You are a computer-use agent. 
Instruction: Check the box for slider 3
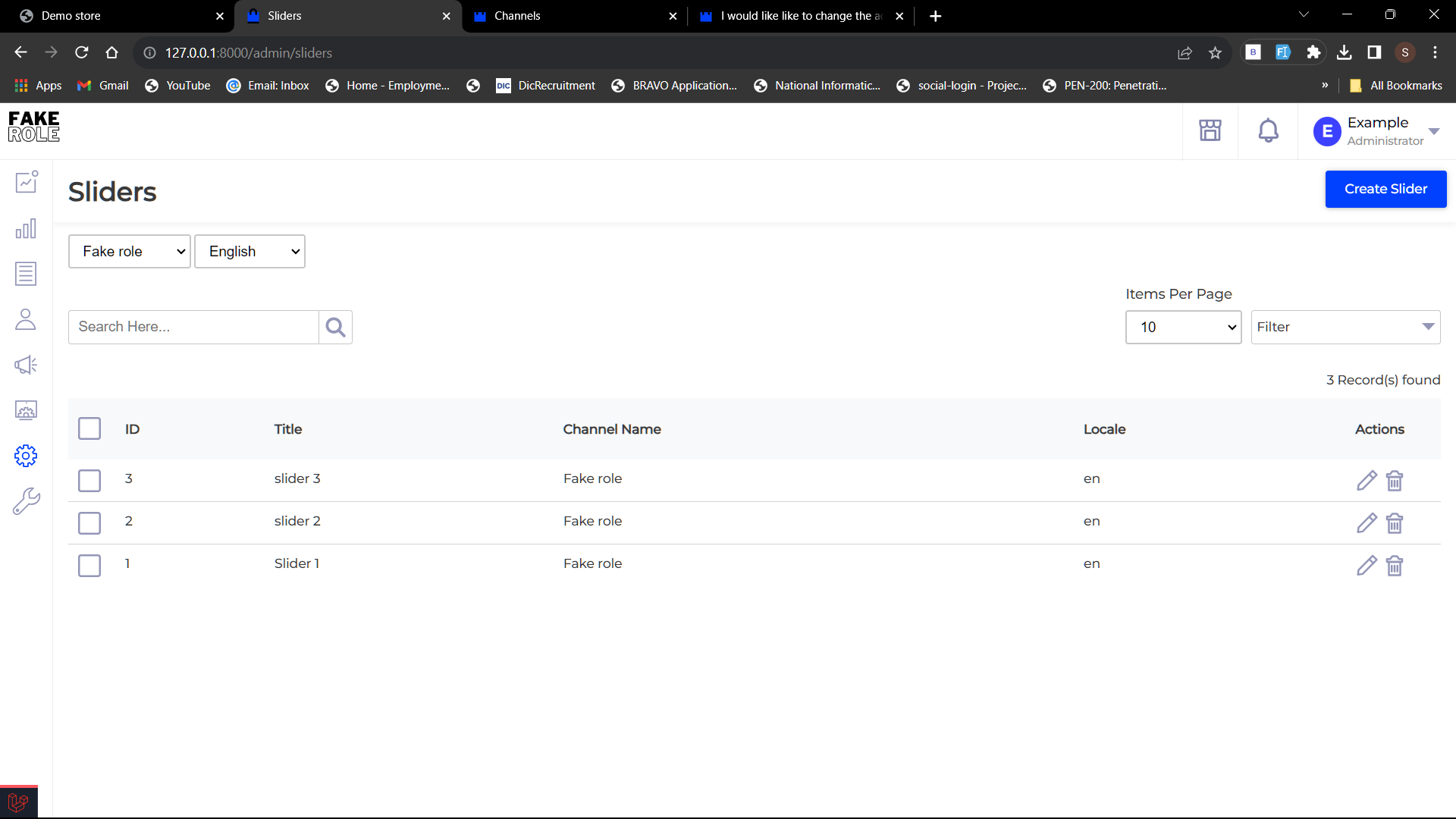point(89,480)
